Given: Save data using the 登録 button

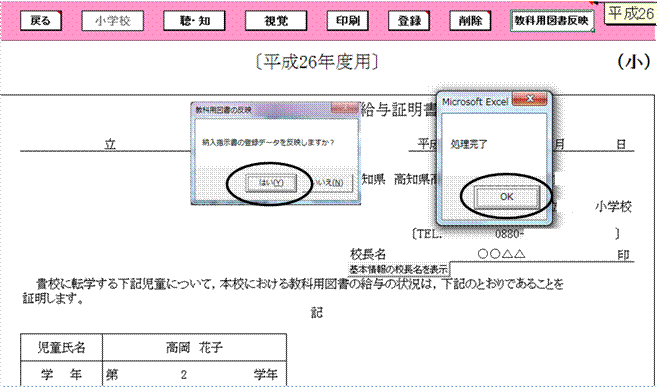Looking at the screenshot, I should click(409, 21).
